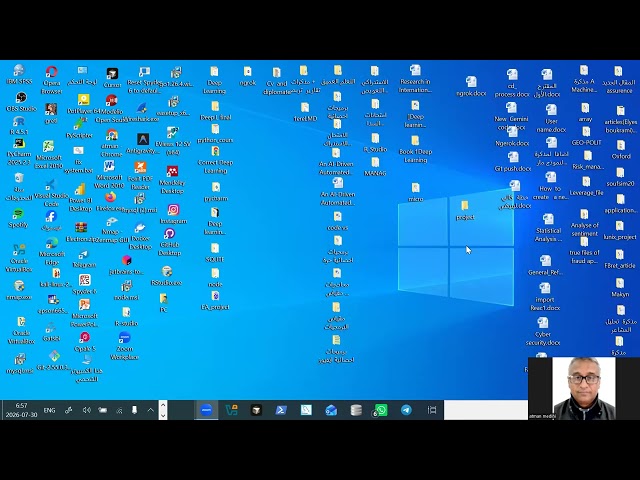640x480 pixels.
Task: Open the Leverage_file folder
Action: 586,186
